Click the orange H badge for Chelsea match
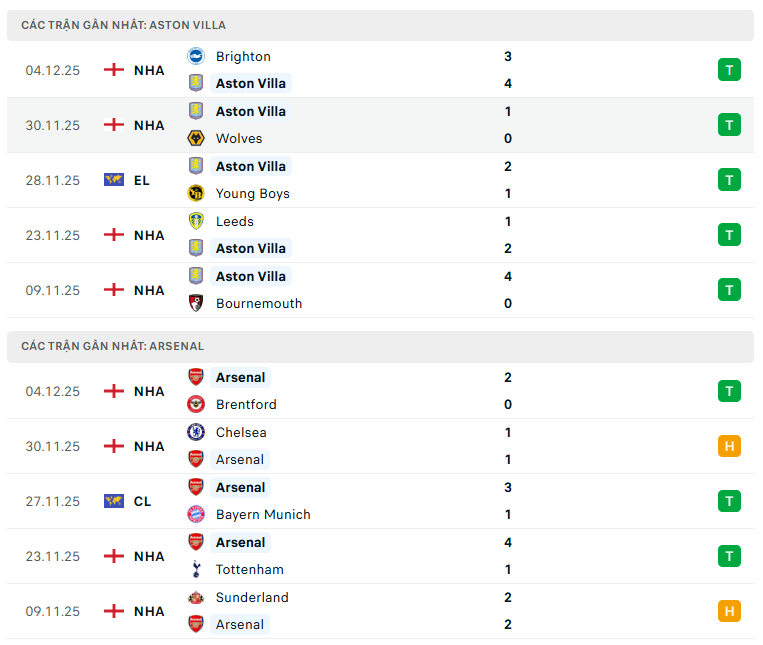This screenshot has height=645, width=763. (729, 446)
